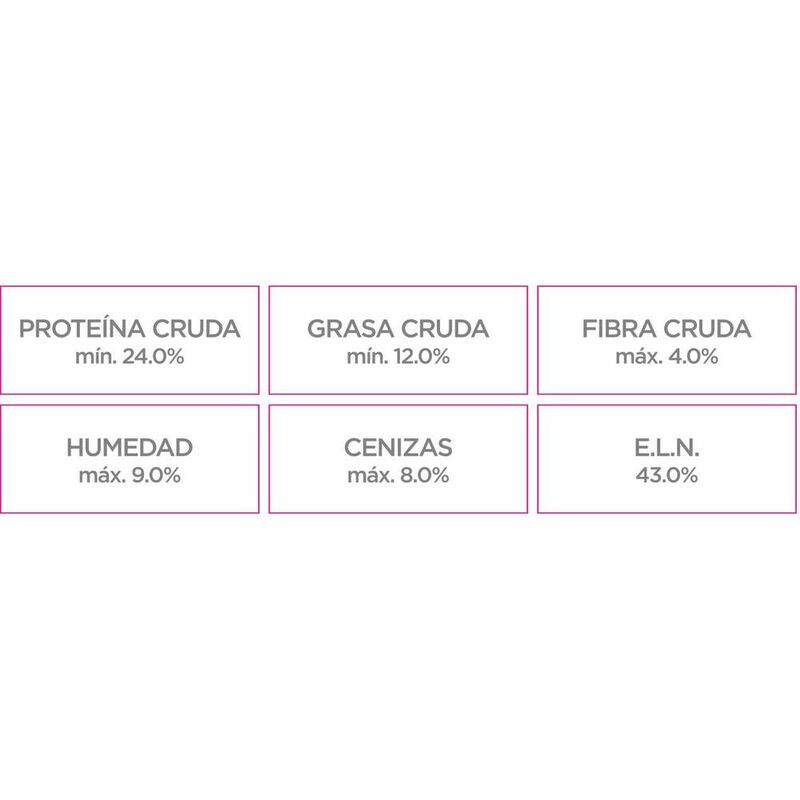Click the GRASA CRUDA heading
The height and width of the screenshot is (800, 800).
pos(398,329)
